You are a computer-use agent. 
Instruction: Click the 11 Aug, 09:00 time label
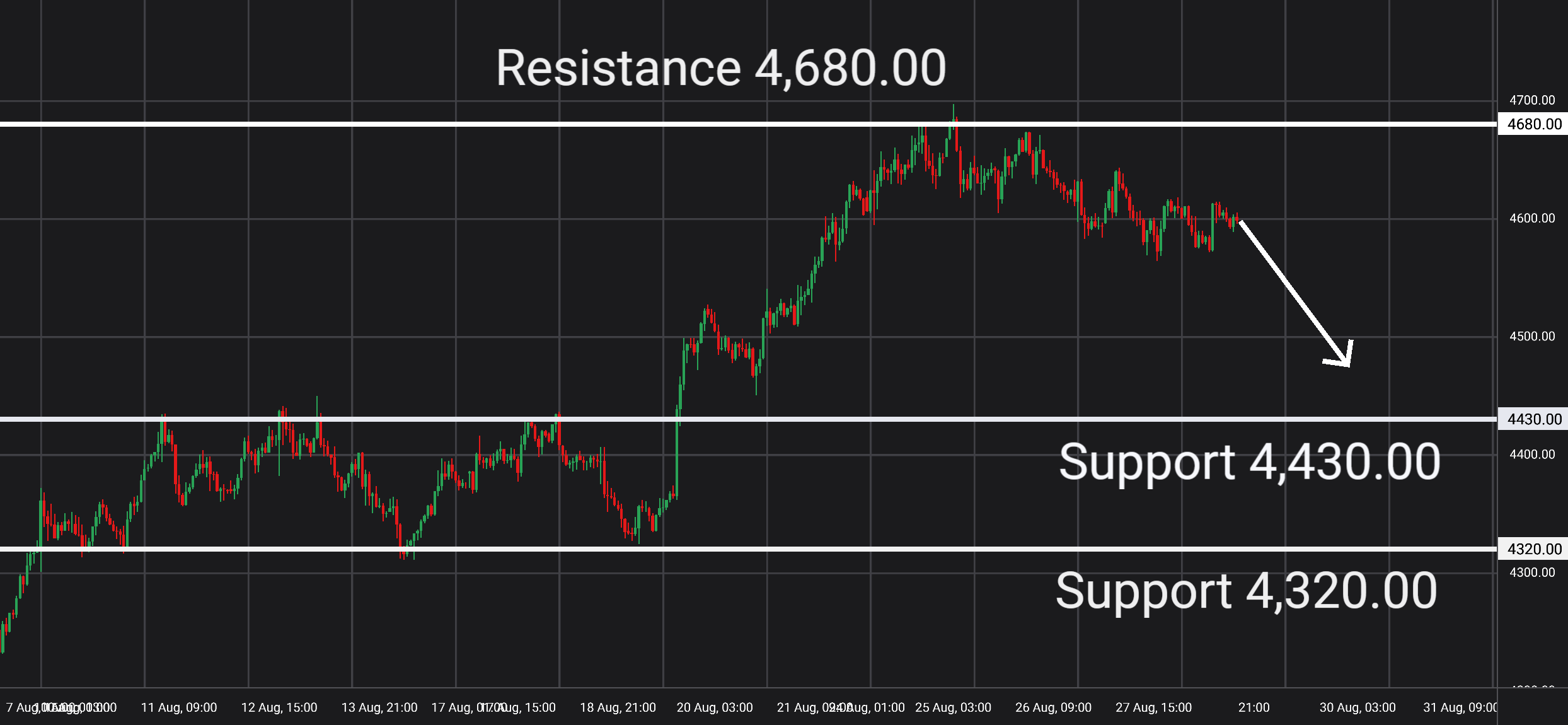pos(179,707)
